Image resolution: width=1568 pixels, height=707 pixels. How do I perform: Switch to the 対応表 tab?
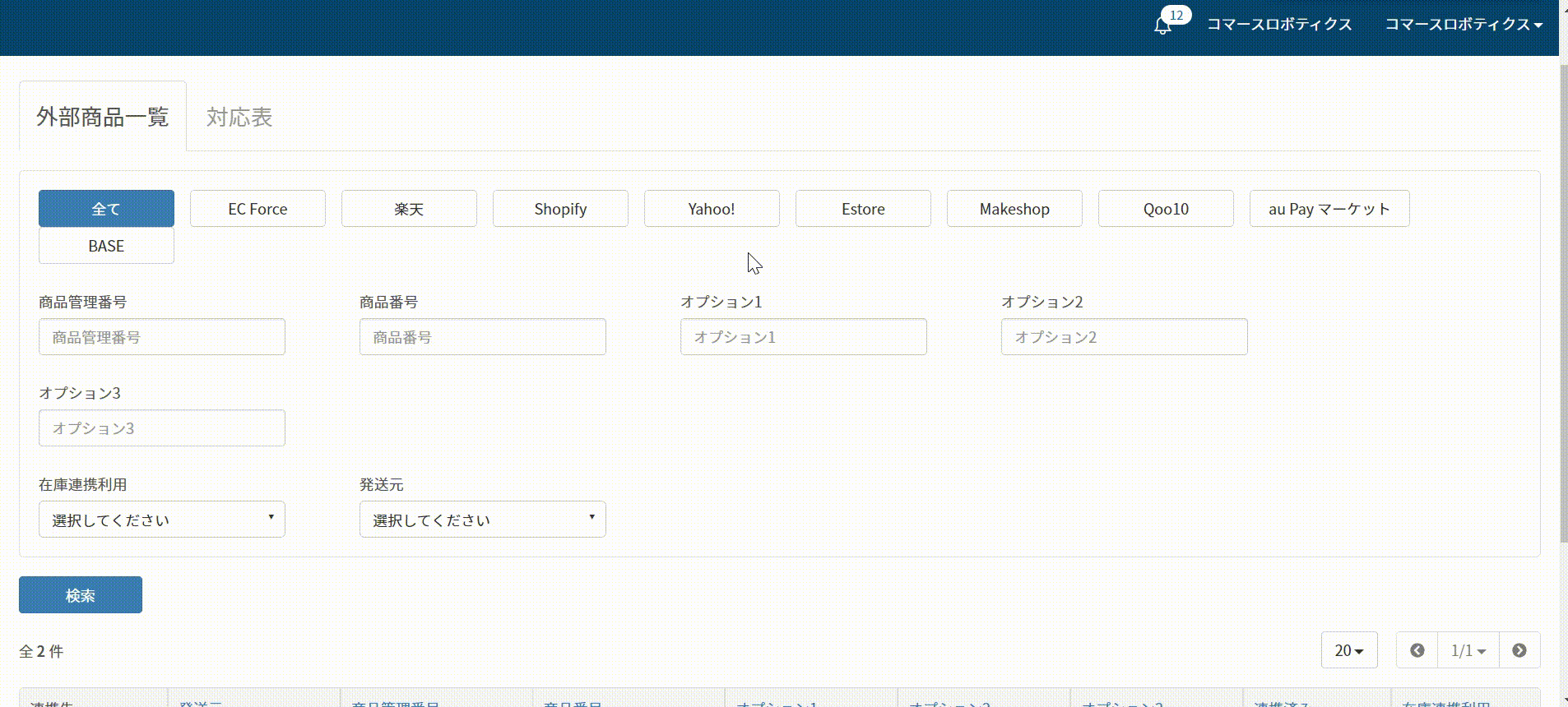point(239,117)
